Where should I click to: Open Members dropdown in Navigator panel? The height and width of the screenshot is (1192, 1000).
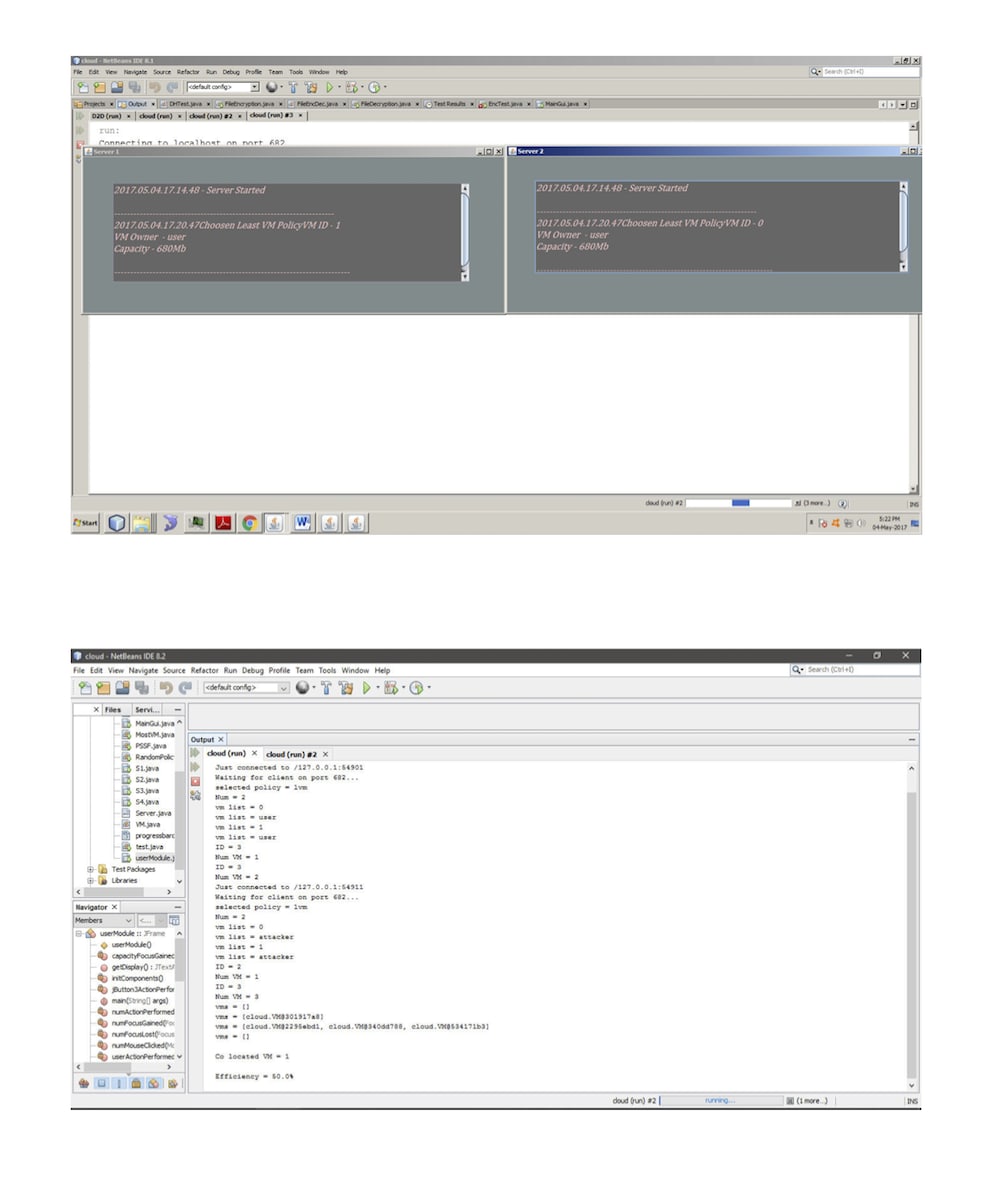click(103, 921)
